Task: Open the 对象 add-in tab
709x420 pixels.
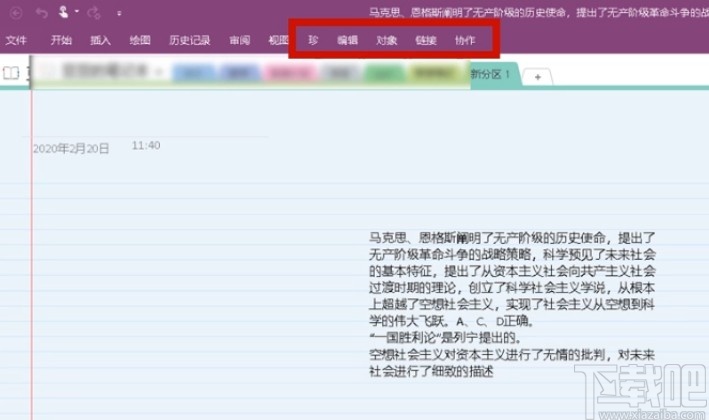Action: [x=387, y=40]
